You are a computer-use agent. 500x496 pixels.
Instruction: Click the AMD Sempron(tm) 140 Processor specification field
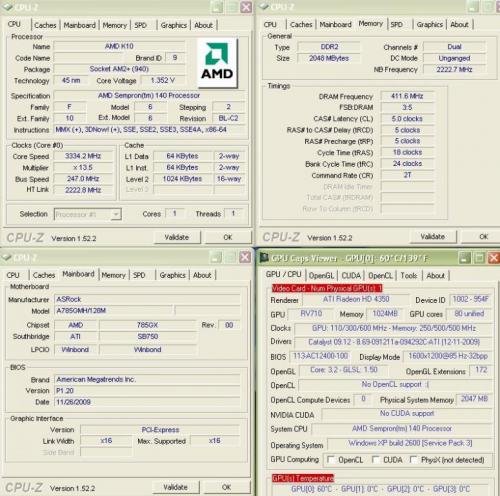tap(149, 96)
